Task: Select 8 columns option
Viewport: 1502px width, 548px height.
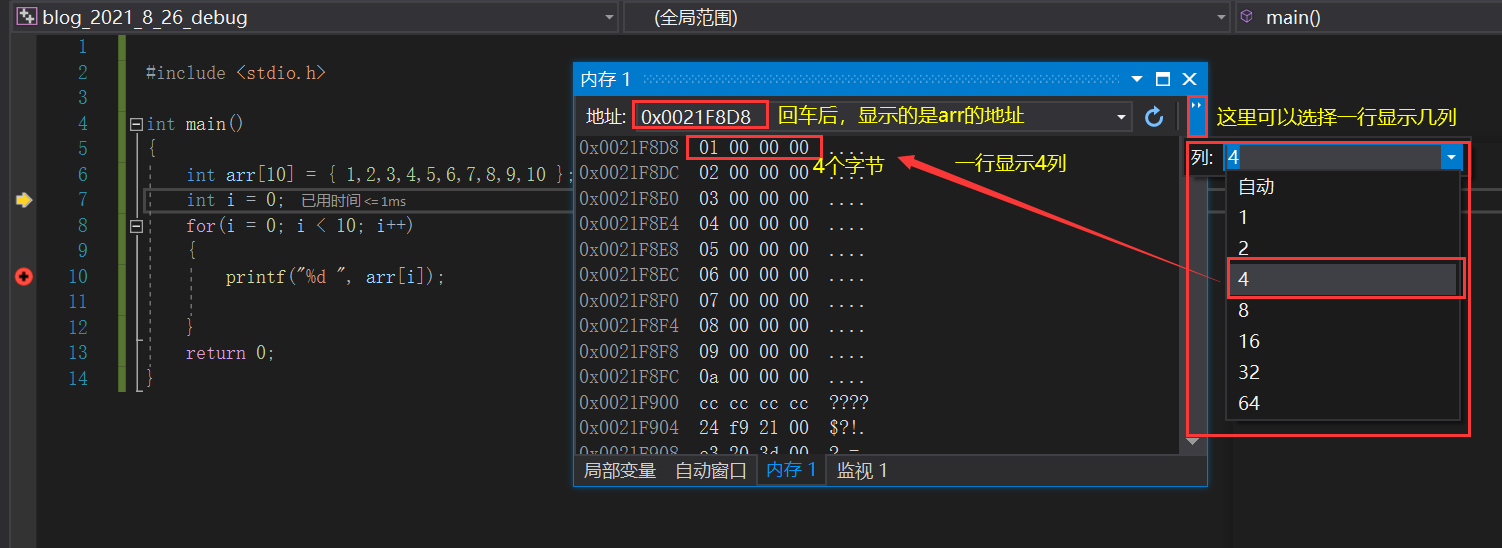Action: (x=1342, y=310)
